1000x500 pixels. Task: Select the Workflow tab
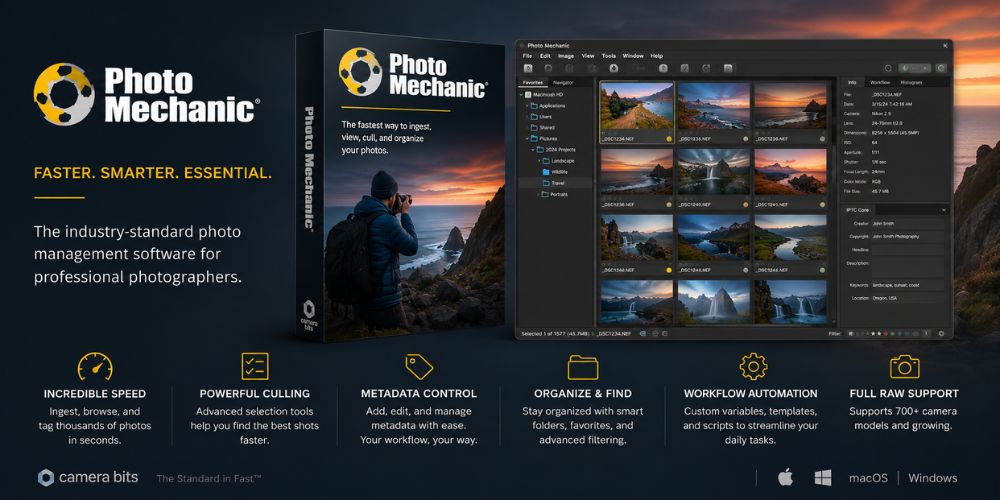point(880,82)
